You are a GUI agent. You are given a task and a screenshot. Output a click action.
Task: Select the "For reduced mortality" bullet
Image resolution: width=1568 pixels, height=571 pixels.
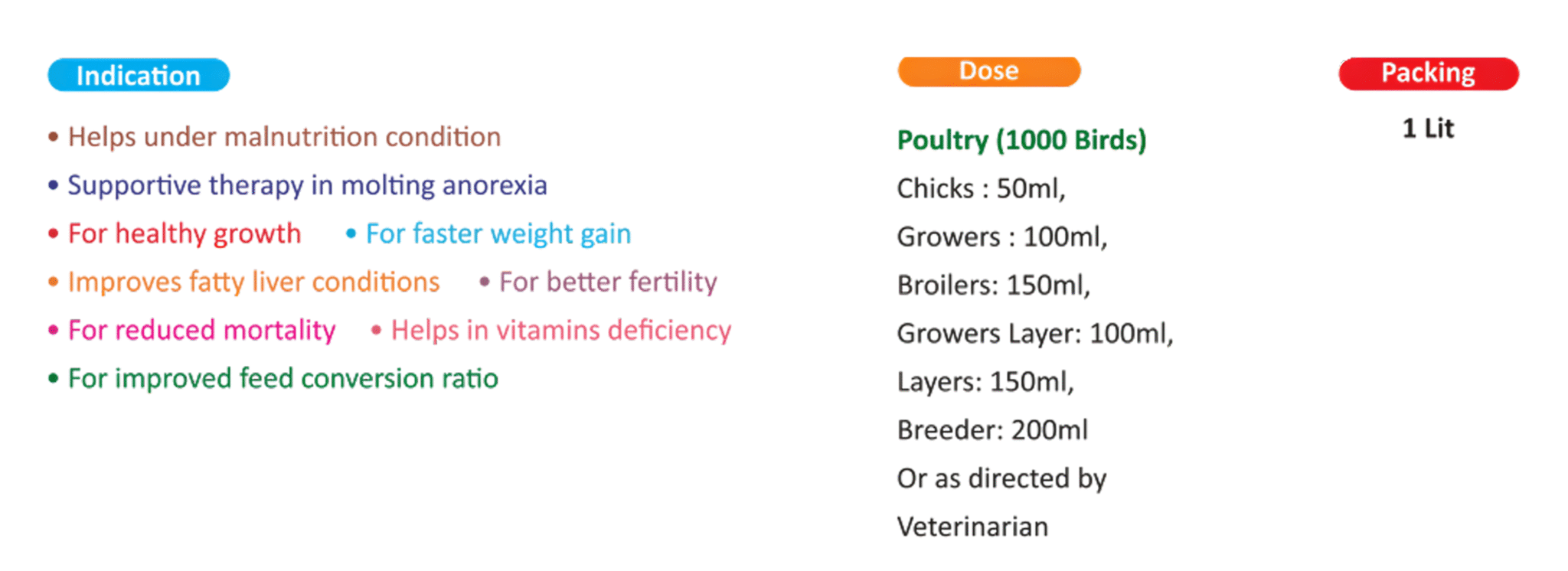click(201, 330)
